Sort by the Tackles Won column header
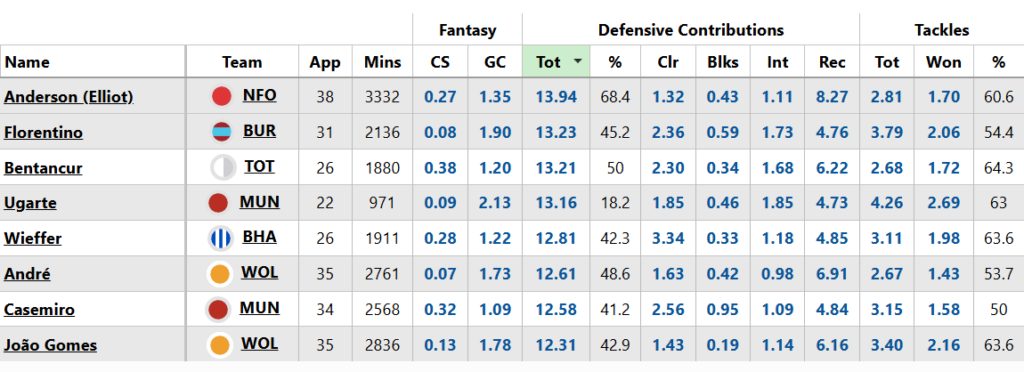 [944, 62]
